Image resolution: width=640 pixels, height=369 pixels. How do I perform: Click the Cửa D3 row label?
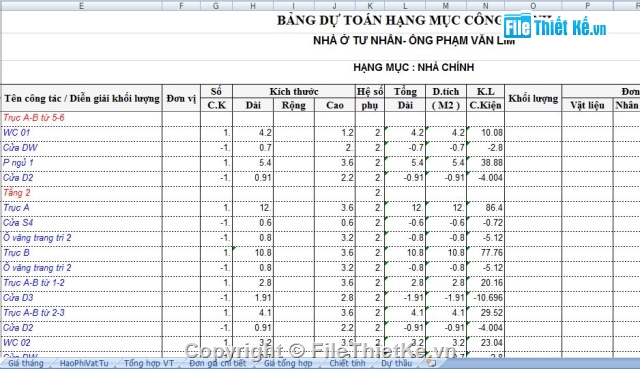[x=18, y=298]
